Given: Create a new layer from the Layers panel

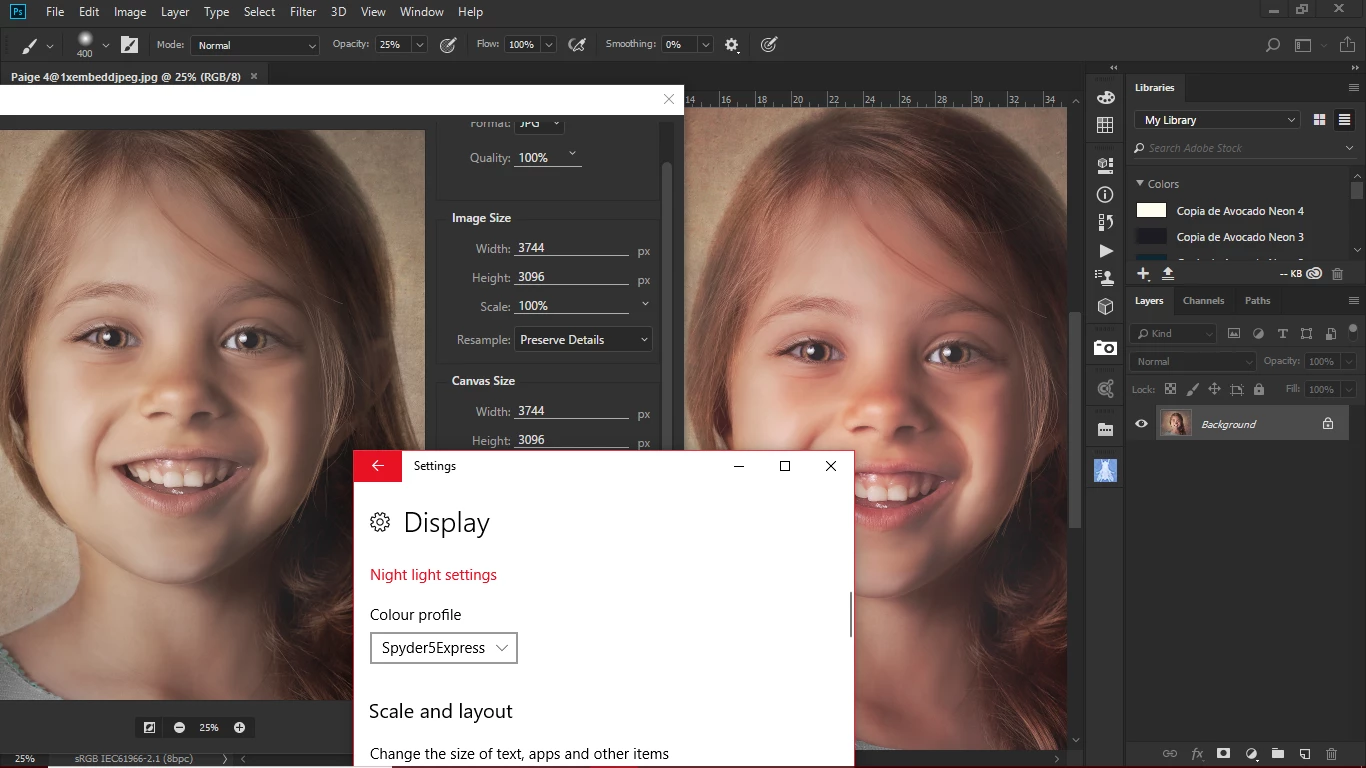Looking at the screenshot, I should point(1304,753).
